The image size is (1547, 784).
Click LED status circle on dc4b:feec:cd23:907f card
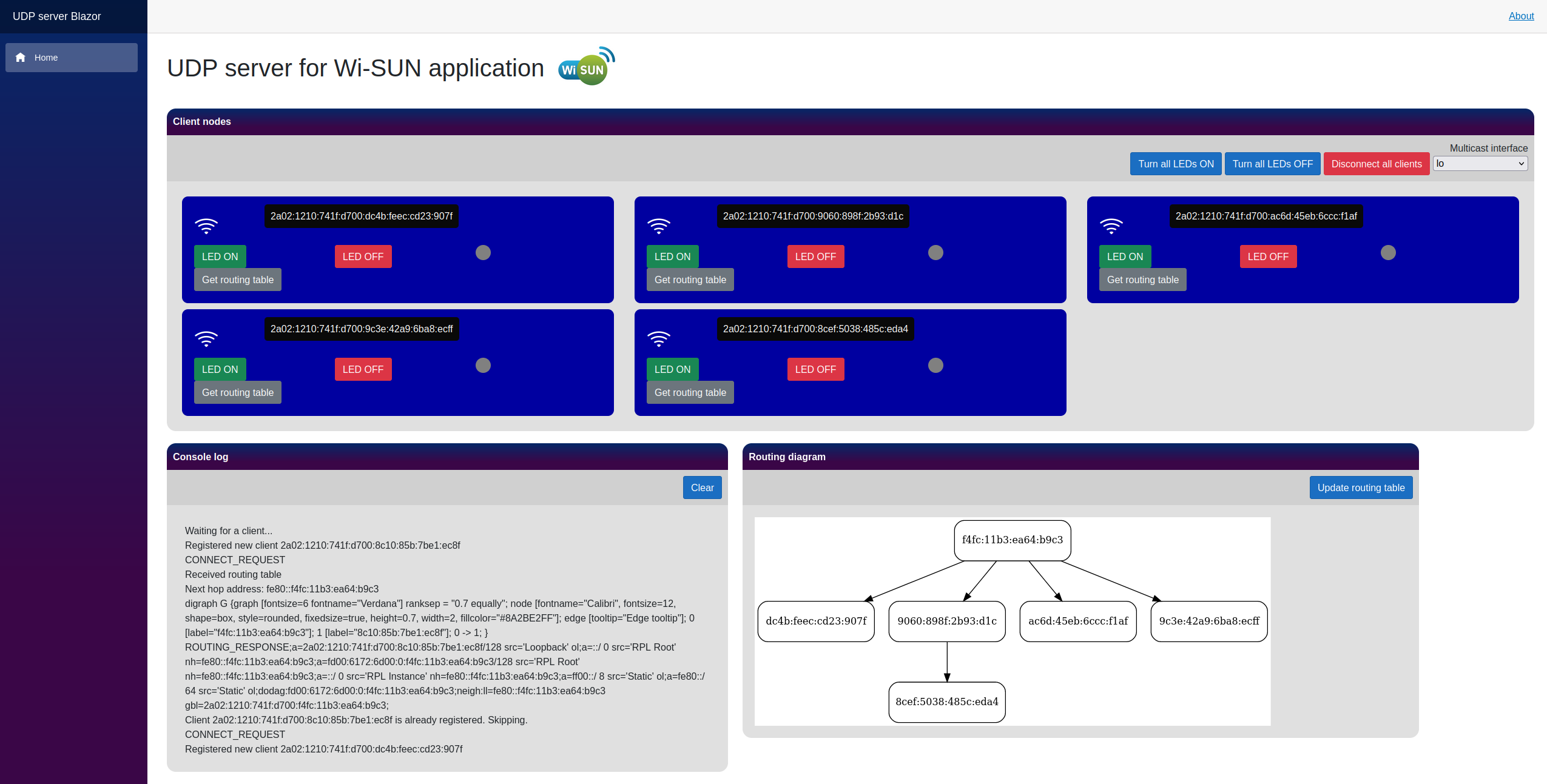click(483, 253)
